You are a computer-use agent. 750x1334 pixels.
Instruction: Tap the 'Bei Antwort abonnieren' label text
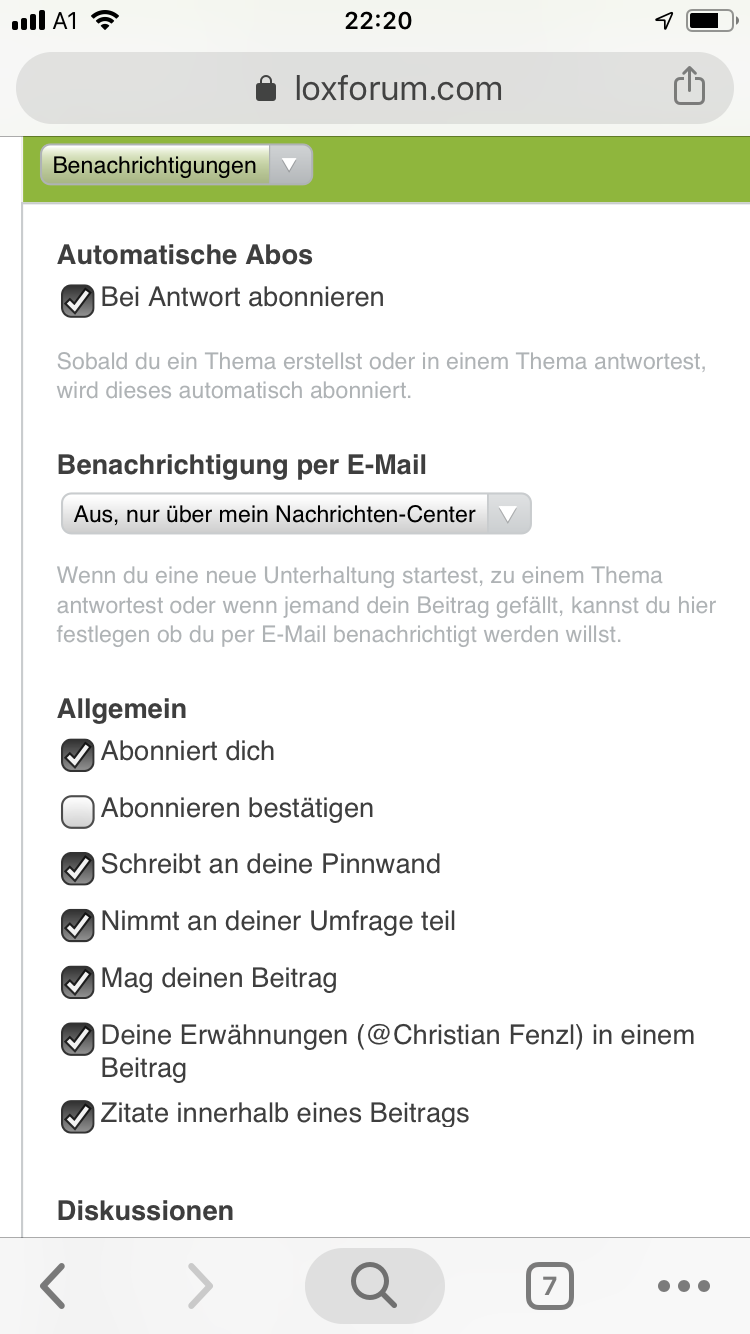point(243,297)
